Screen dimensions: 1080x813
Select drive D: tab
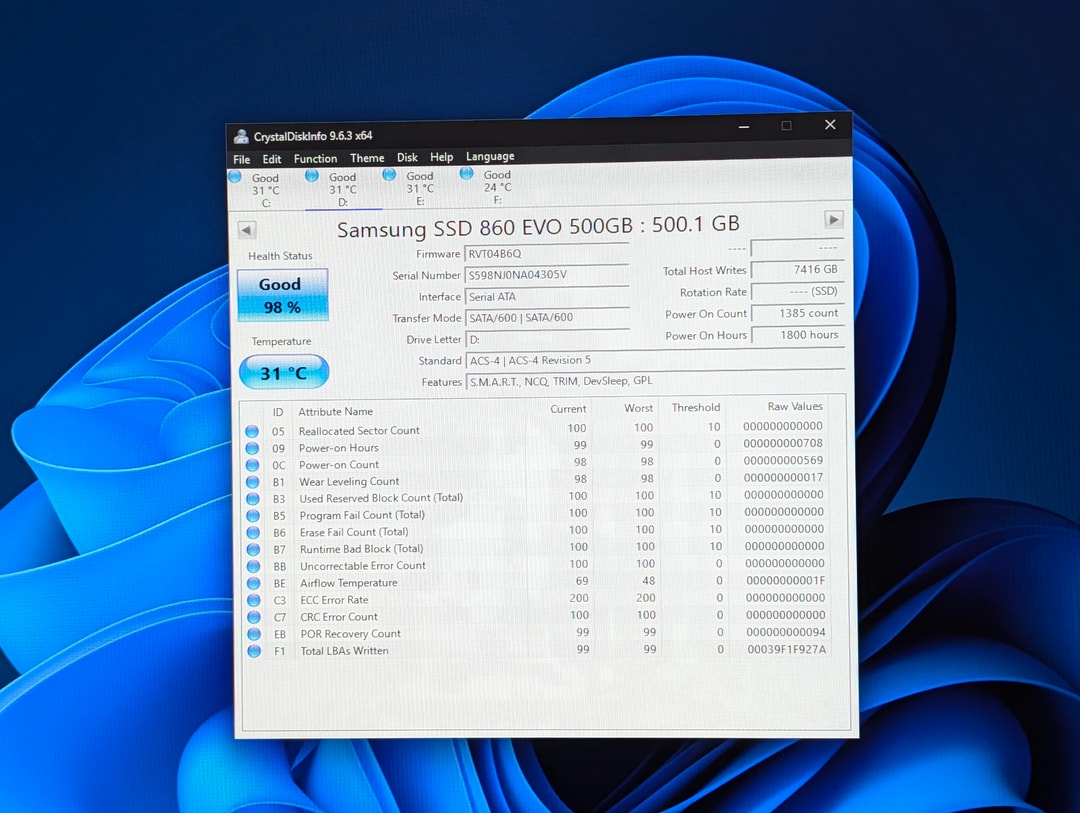pos(342,189)
